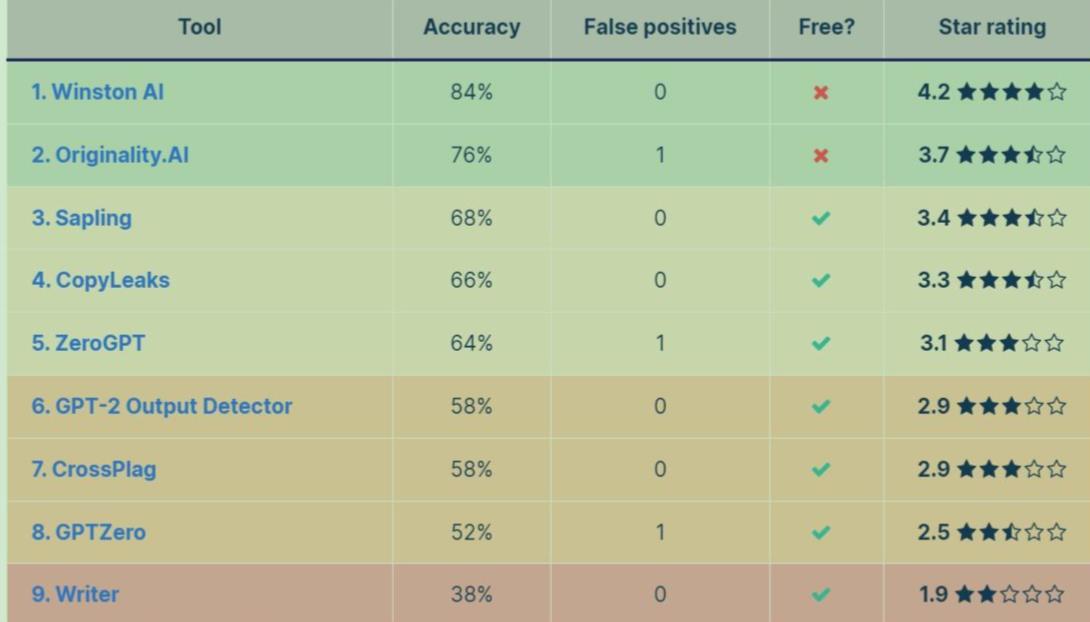Open the GPTZero link

[88, 532]
